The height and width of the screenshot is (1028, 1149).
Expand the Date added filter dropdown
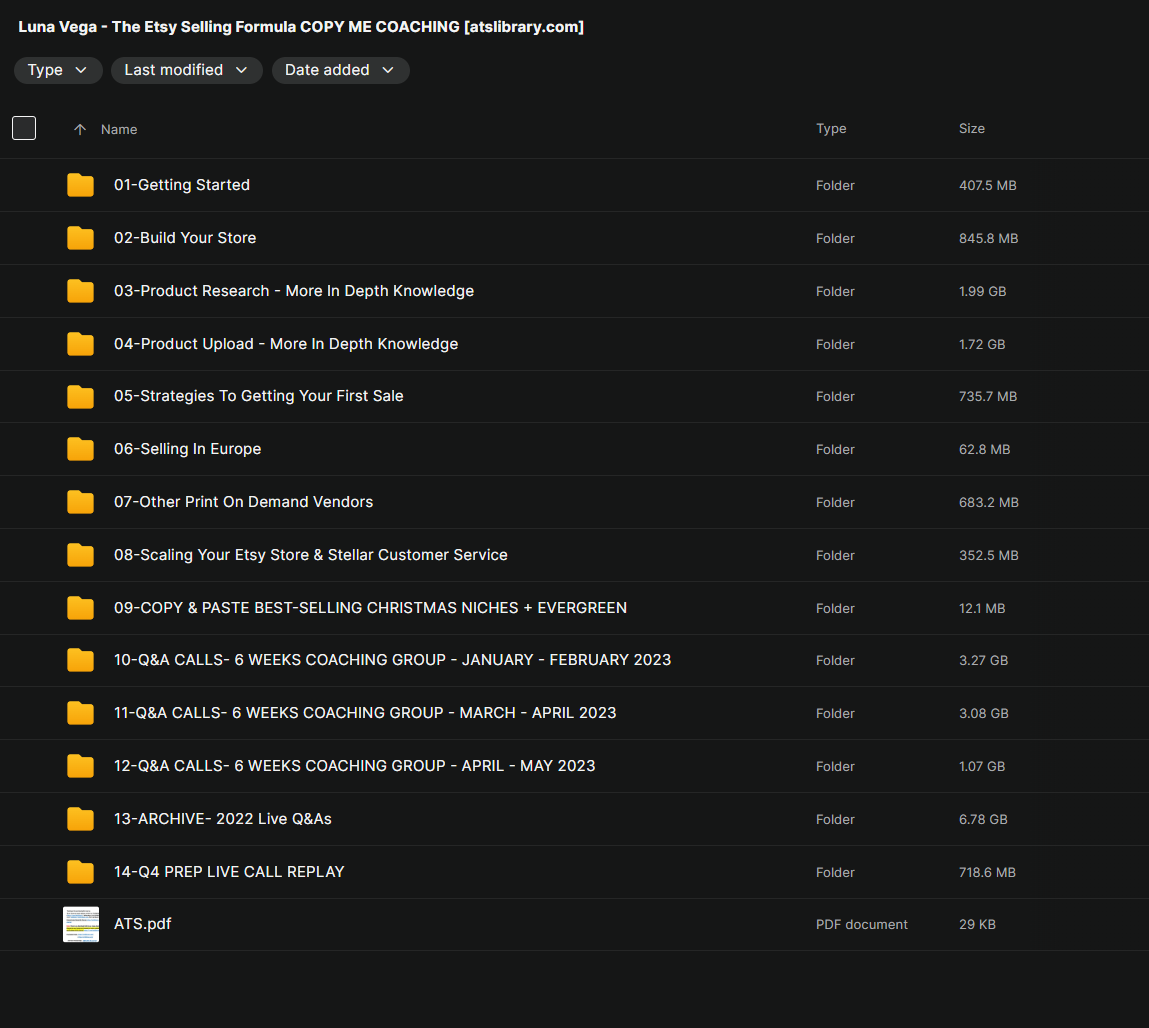(341, 70)
